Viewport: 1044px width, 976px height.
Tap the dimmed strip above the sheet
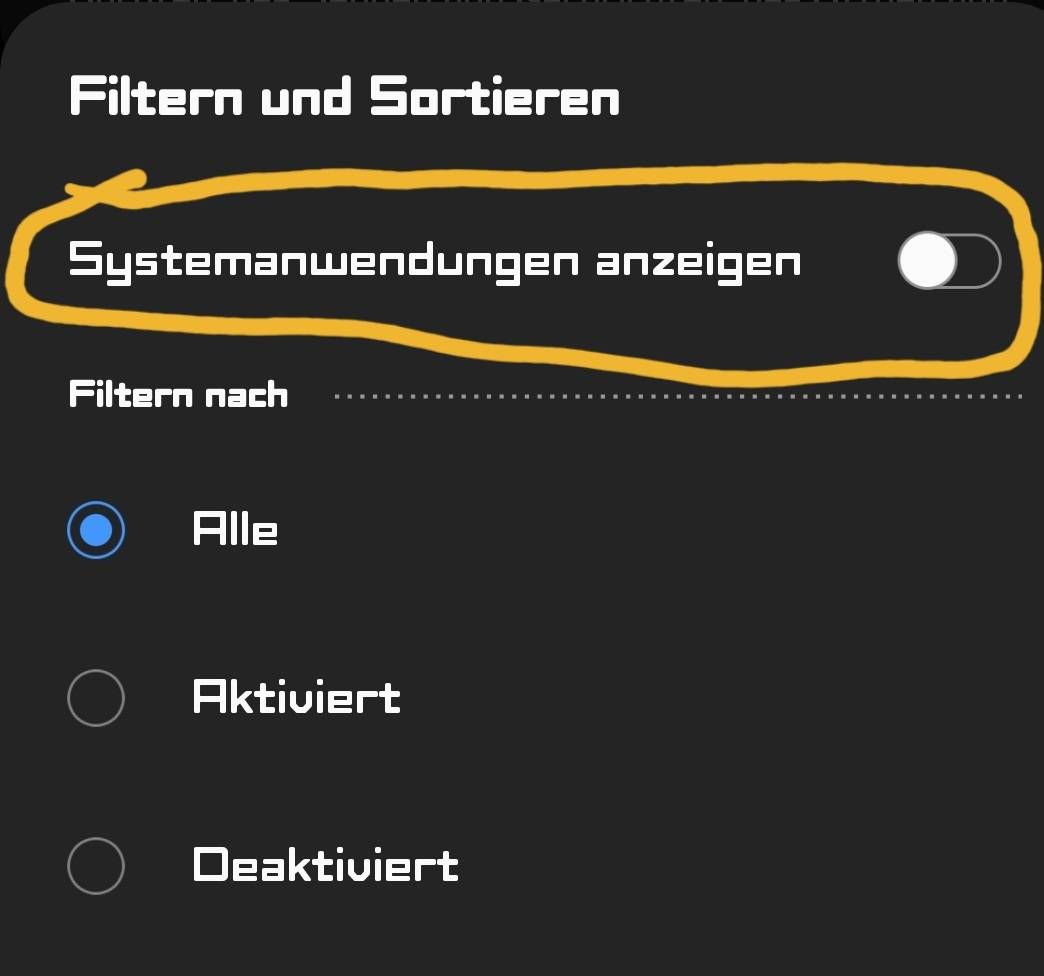pyautogui.click(x=522, y=6)
